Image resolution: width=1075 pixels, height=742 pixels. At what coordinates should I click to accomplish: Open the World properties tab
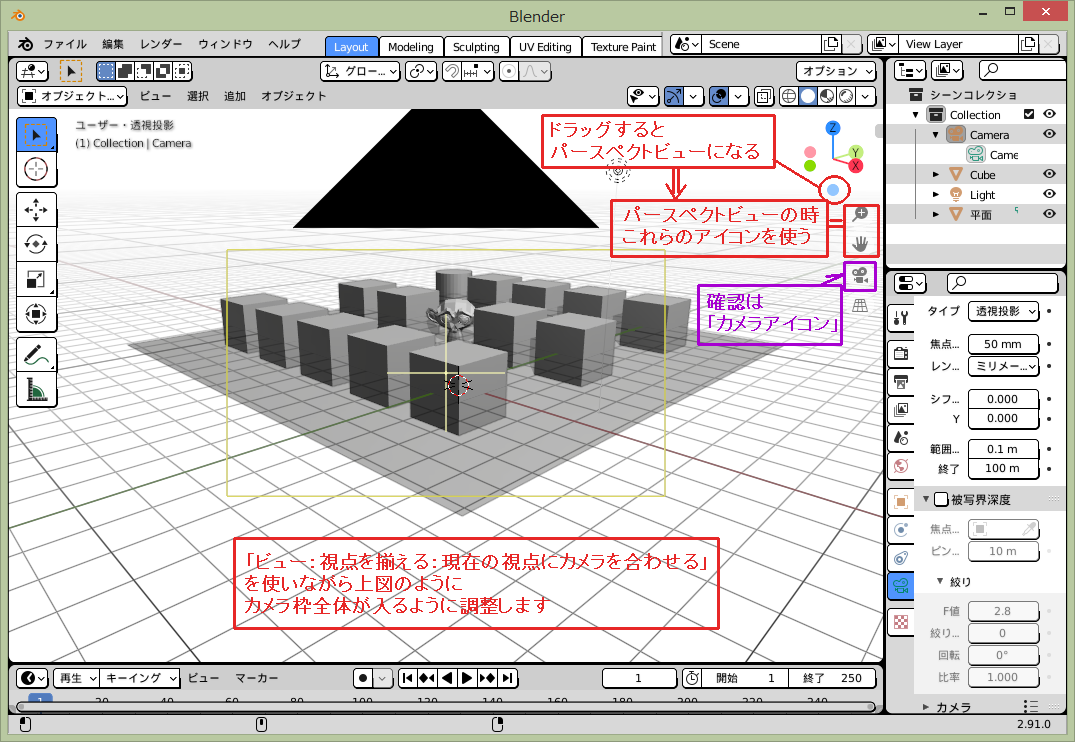click(901, 466)
